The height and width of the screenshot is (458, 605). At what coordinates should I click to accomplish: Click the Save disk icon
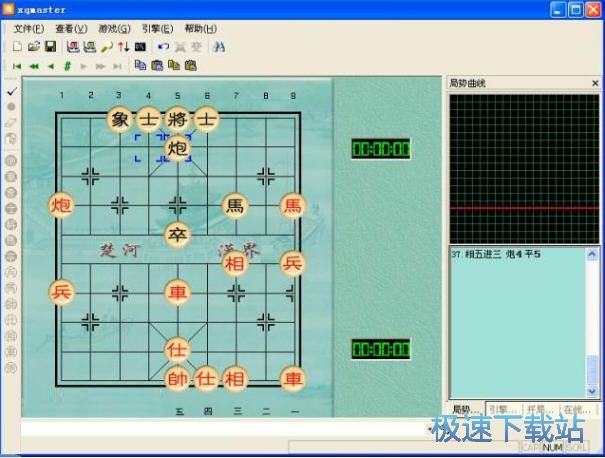(49, 47)
